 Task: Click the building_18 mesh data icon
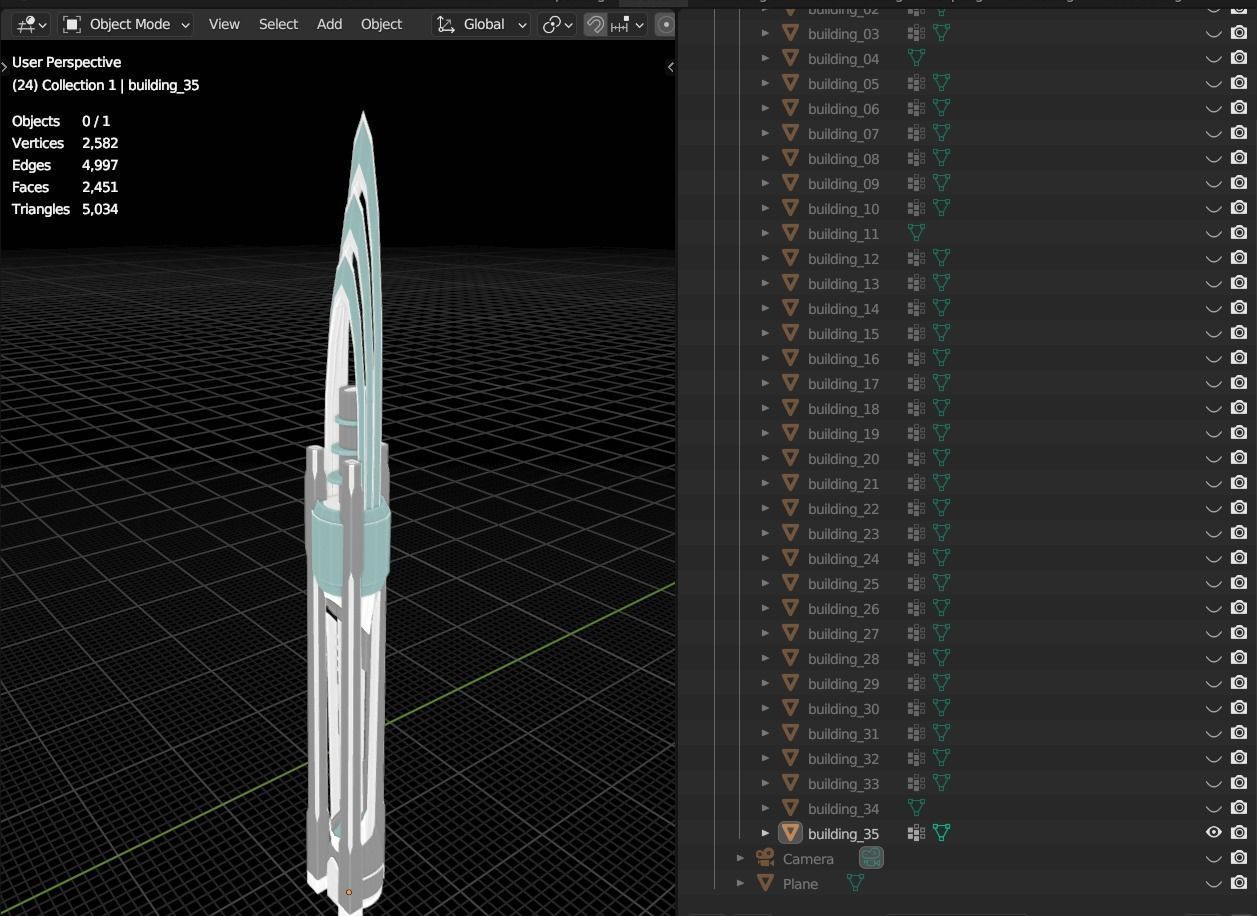coord(941,408)
